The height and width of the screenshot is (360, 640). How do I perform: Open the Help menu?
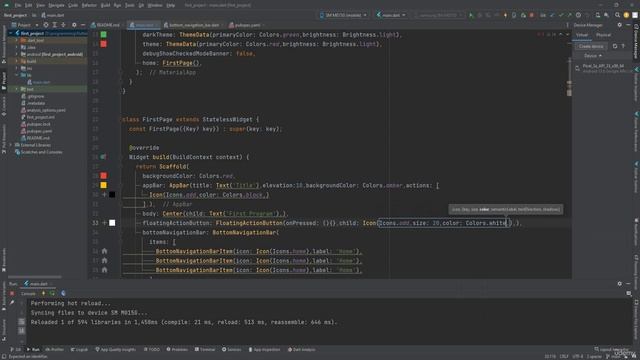[x=171, y=5]
